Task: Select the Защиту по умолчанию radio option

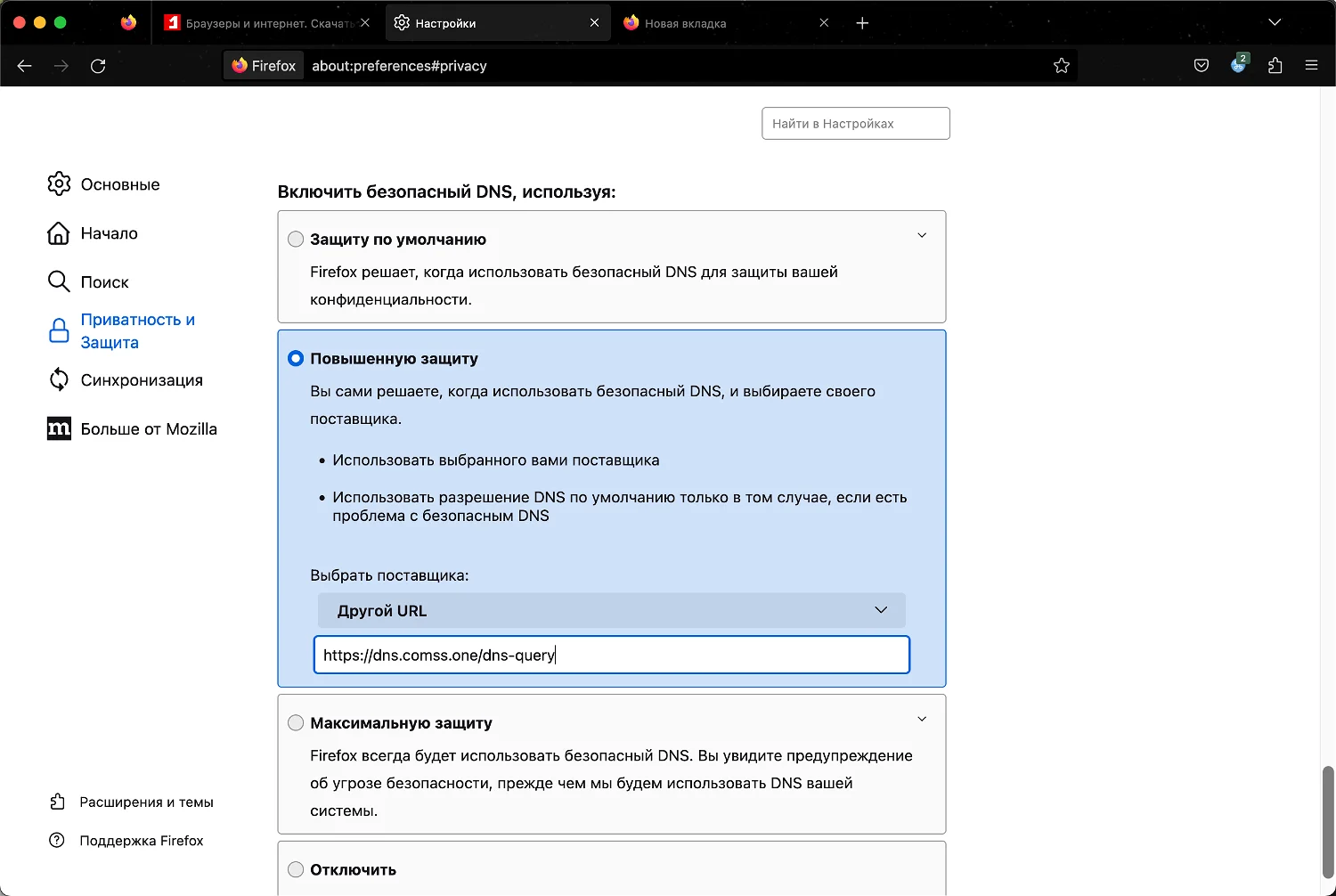Action: 296,239
